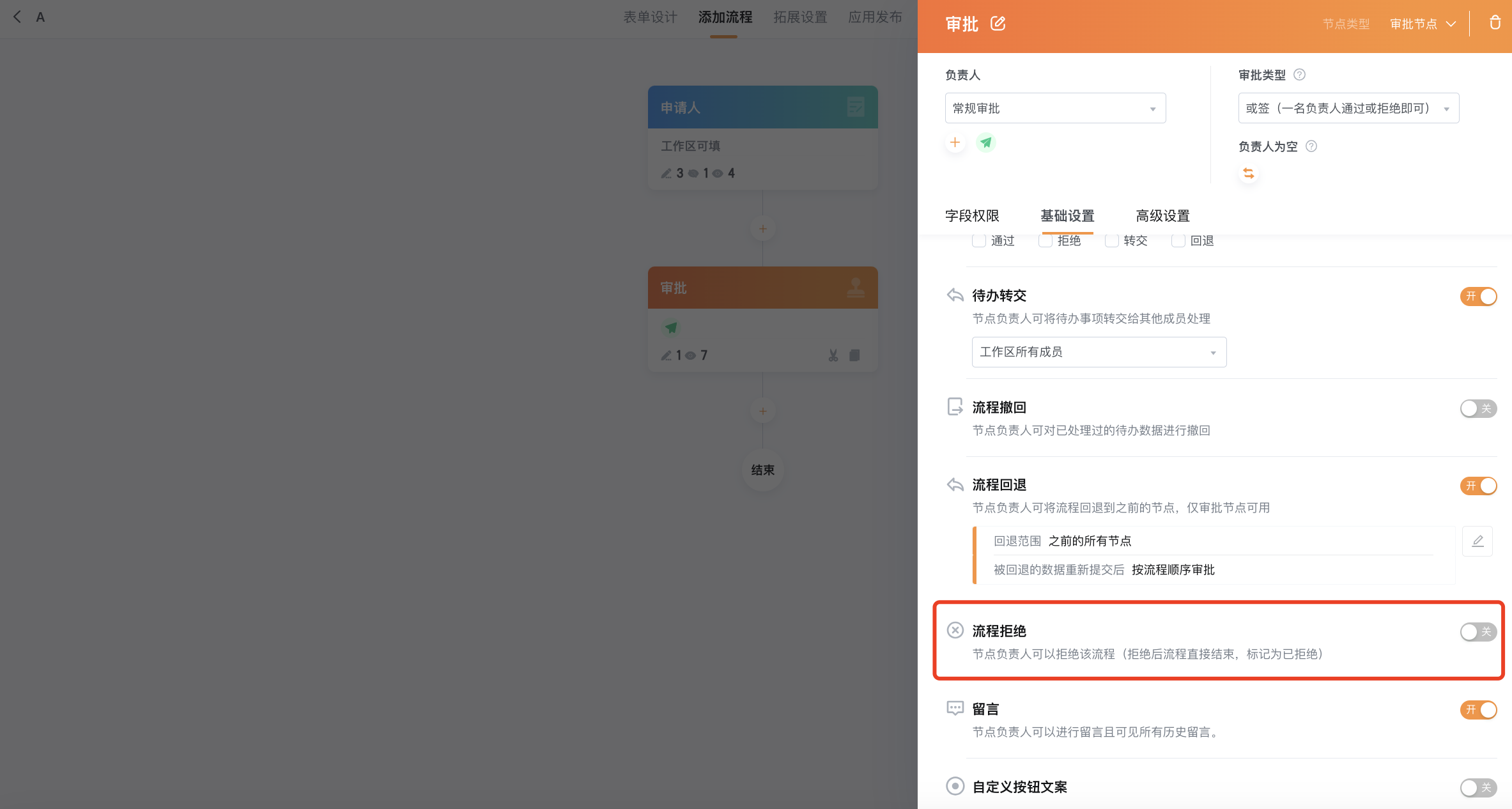Cut the 审批 node with scissors icon
The width and height of the screenshot is (1512, 809).
click(833, 355)
